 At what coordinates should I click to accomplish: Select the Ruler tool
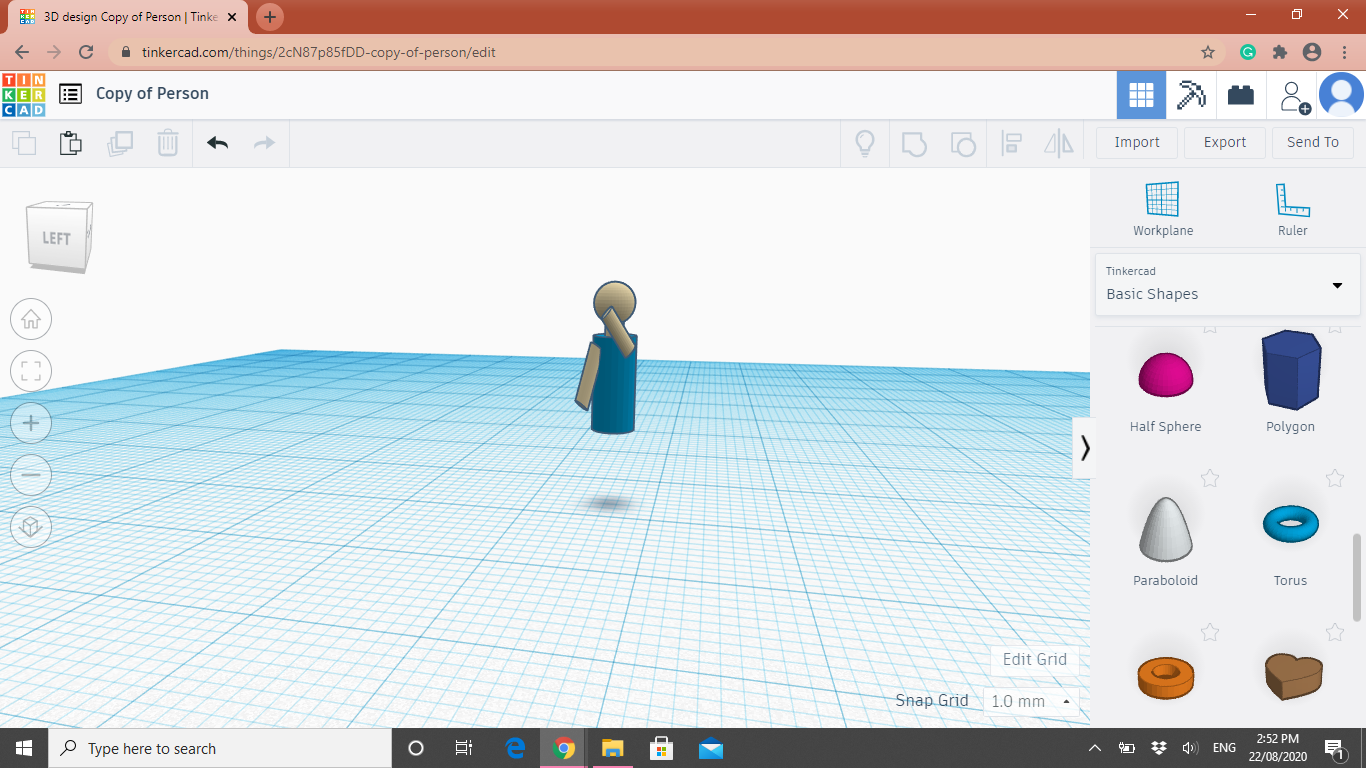point(1292,209)
